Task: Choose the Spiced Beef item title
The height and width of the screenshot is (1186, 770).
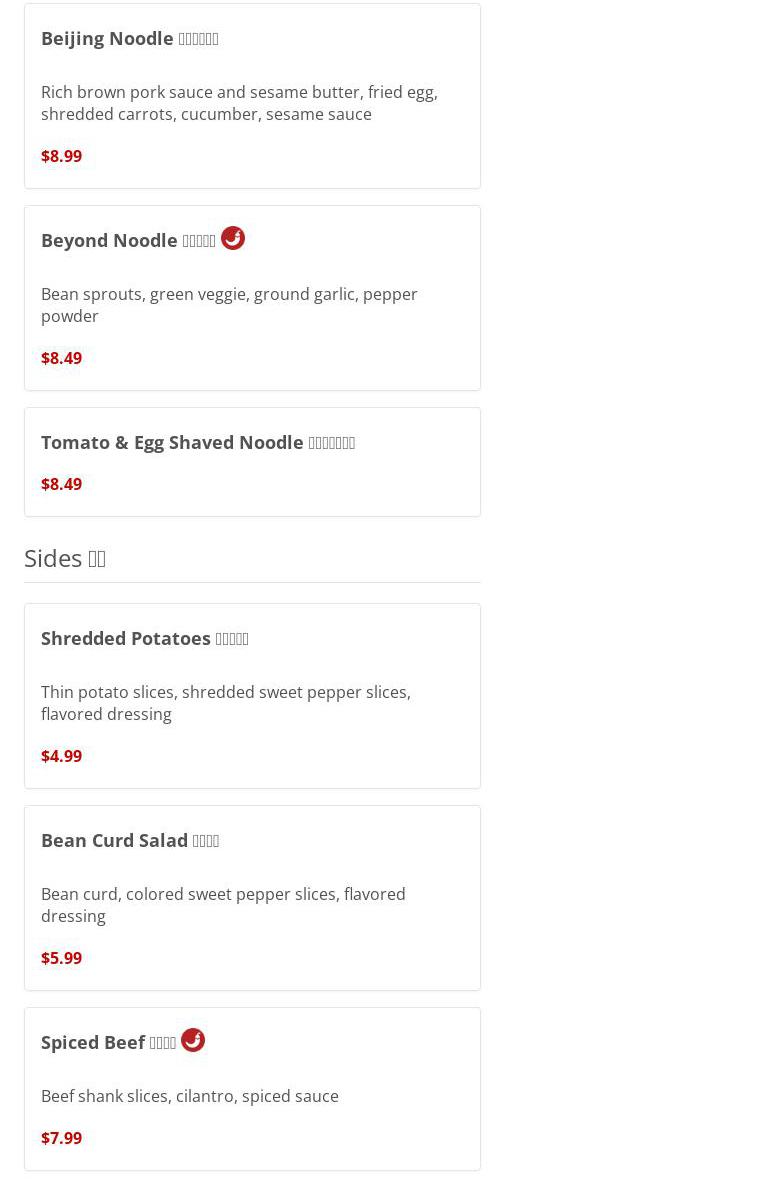Action: pos(108,1042)
